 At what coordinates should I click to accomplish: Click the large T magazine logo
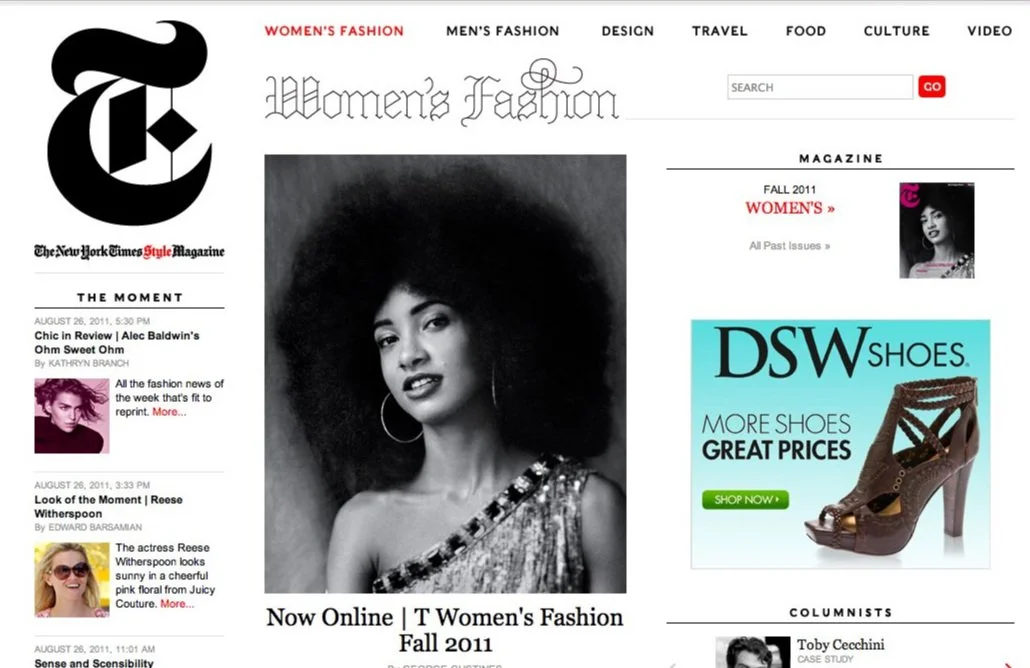[x=129, y=123]
